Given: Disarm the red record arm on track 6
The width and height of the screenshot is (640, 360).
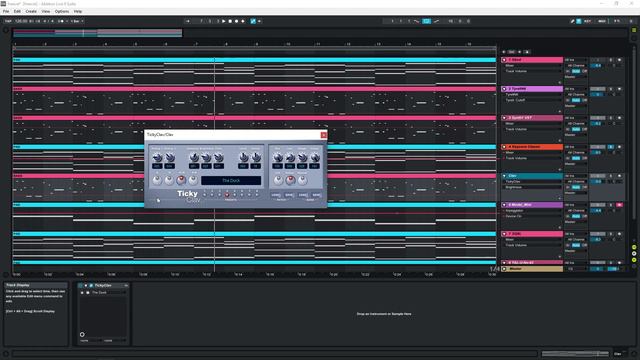Looking at the screenshot, I should point(619,204).
